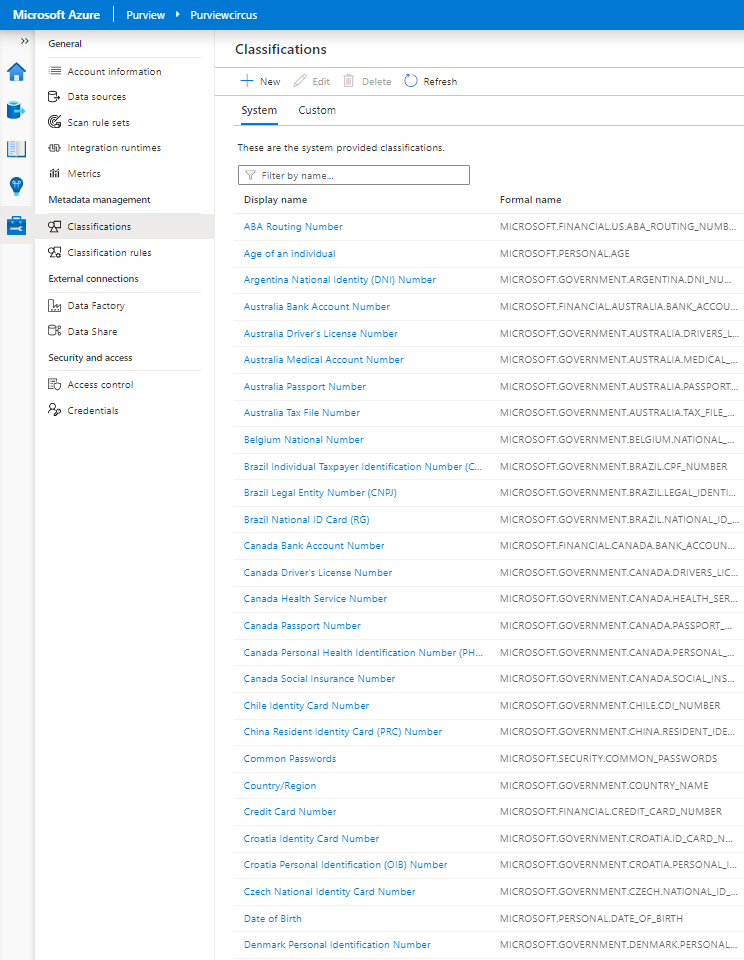Open Scan rule sets
The width and height of the screenshot is (744, 960).
[x=98, y=123]
